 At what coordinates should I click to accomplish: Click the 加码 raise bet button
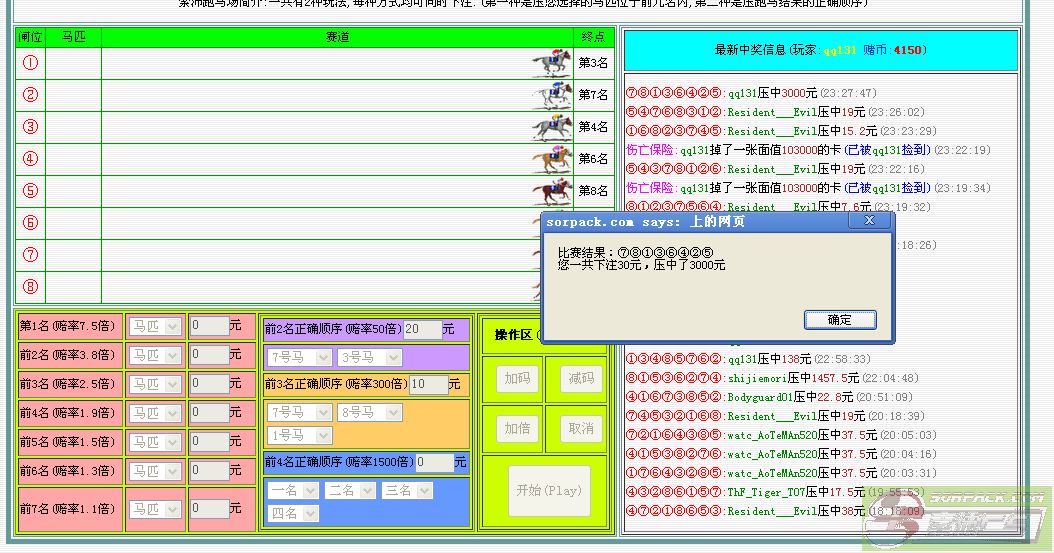tap(517, 379)
